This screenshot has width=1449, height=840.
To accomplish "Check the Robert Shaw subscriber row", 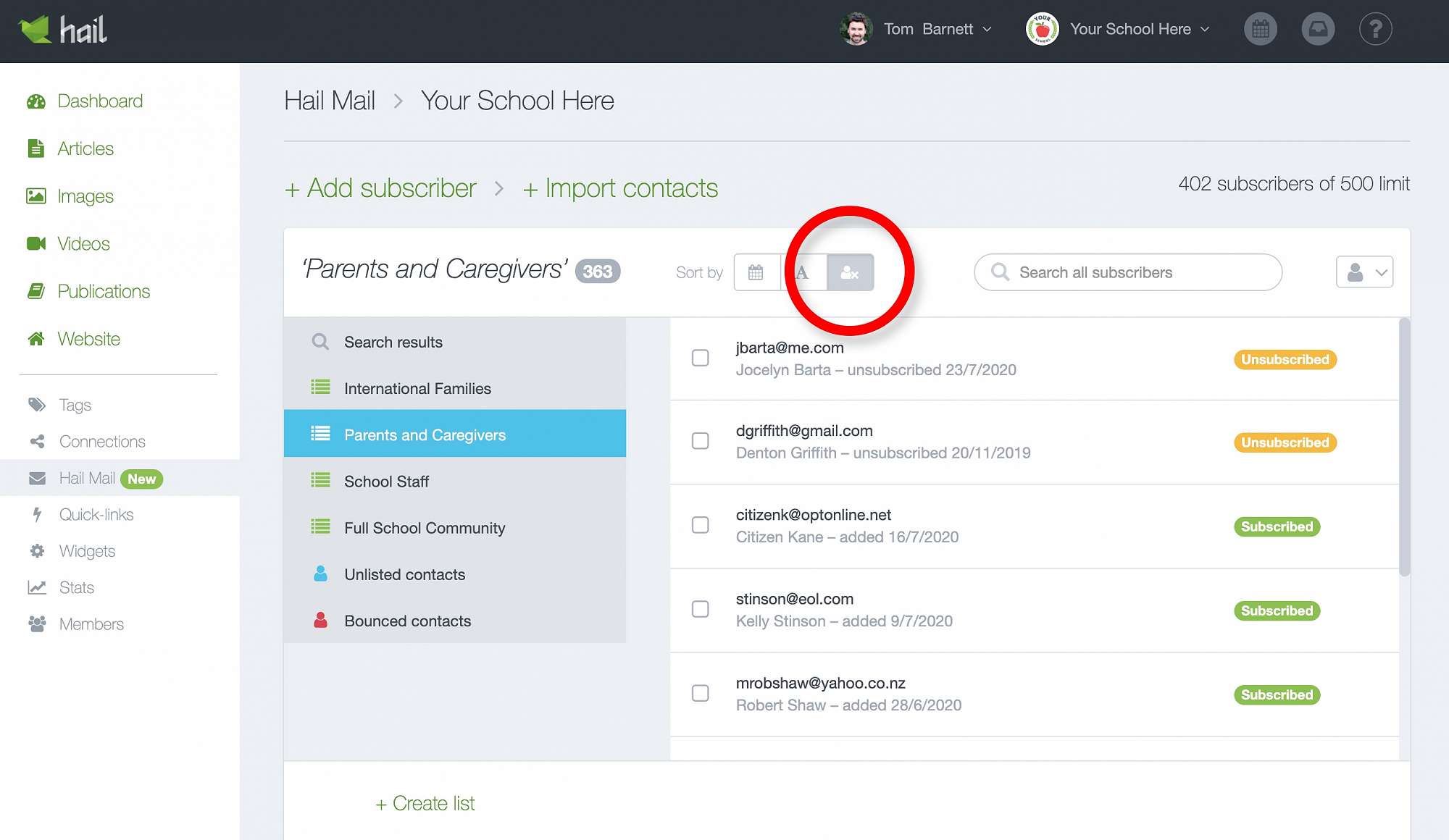I will coord(700,693).
